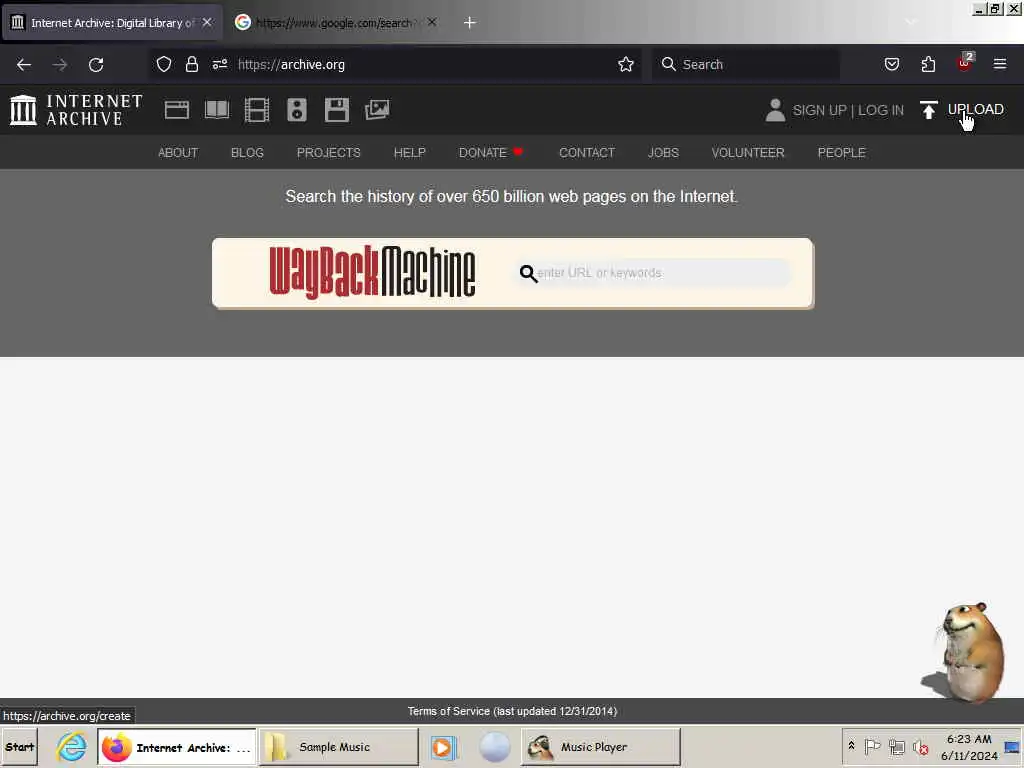
Task: Show hidden tray icons arrow
Action: [x=852, y=746]
